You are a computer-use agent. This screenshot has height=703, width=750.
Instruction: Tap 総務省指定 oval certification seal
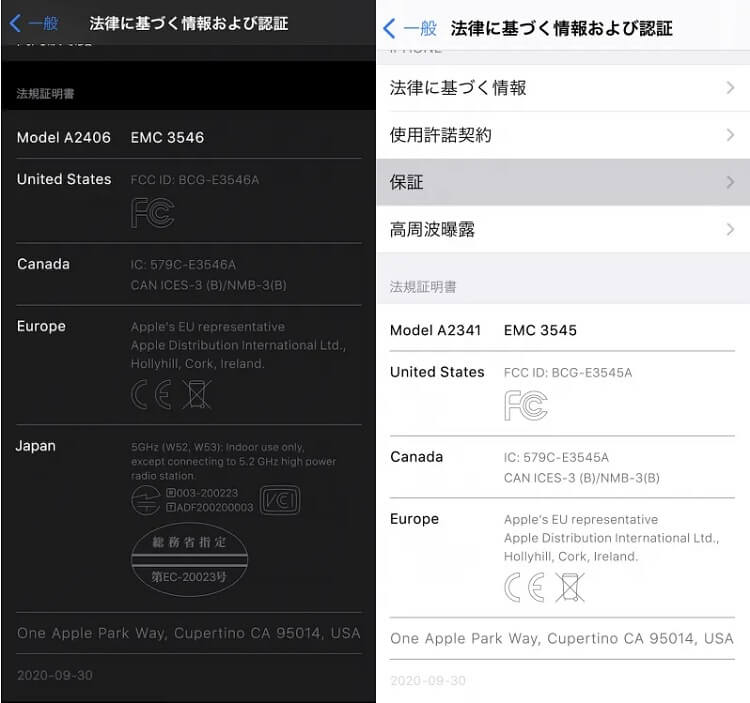point(189,560)
